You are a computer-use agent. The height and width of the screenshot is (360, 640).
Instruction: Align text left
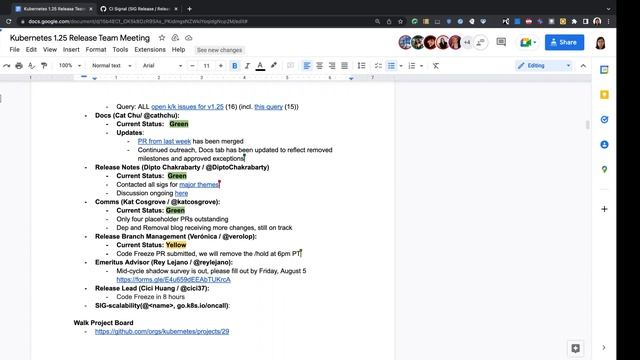tap(307, 66)
